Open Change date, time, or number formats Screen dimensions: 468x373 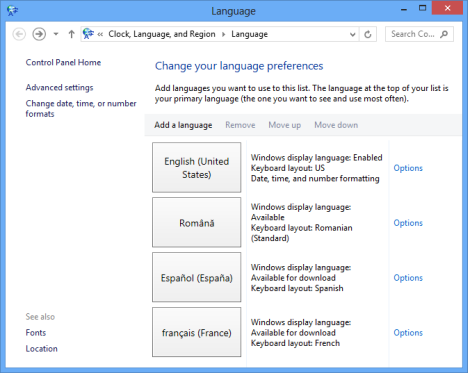click(x=81, y=109)
